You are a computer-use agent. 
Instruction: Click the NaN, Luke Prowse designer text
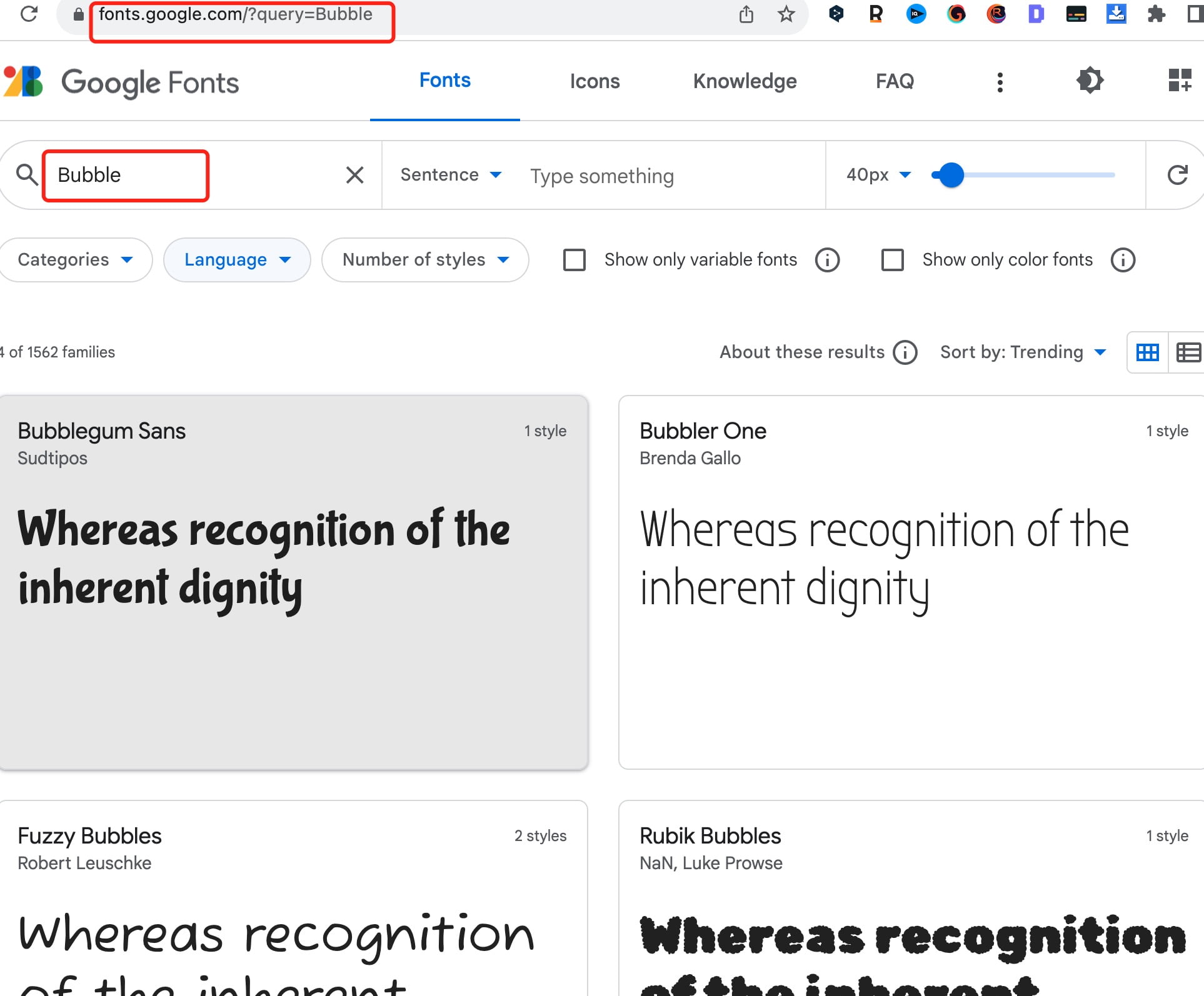tap(711, 863)
